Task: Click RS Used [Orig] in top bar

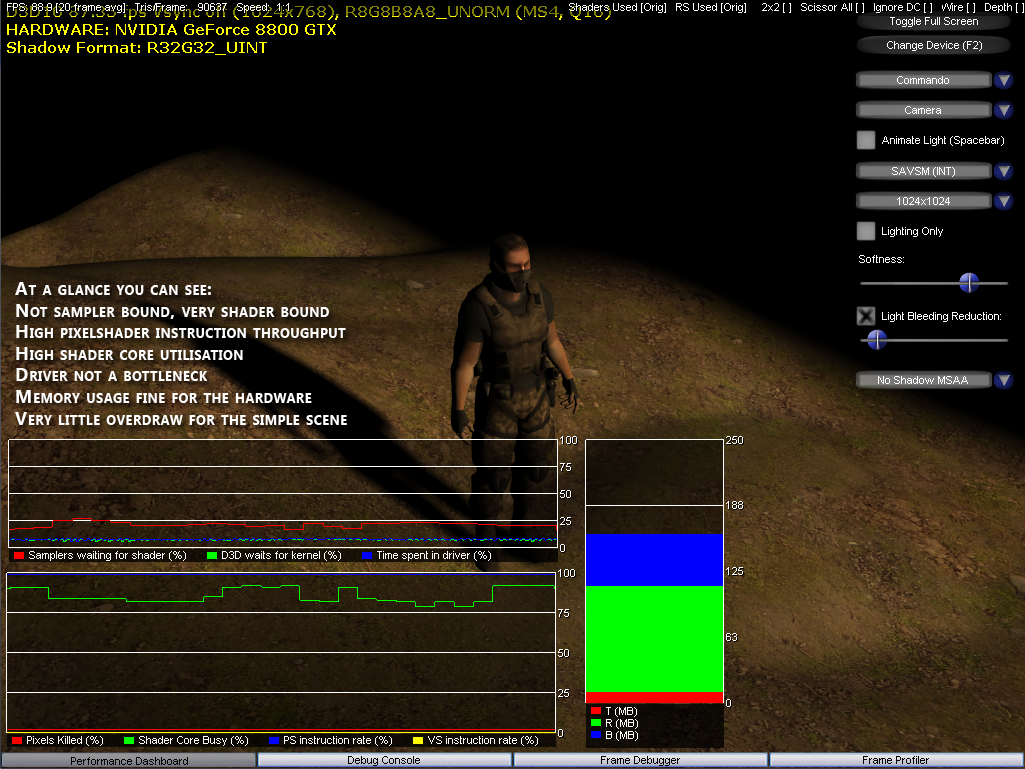Action: point(711,7)
